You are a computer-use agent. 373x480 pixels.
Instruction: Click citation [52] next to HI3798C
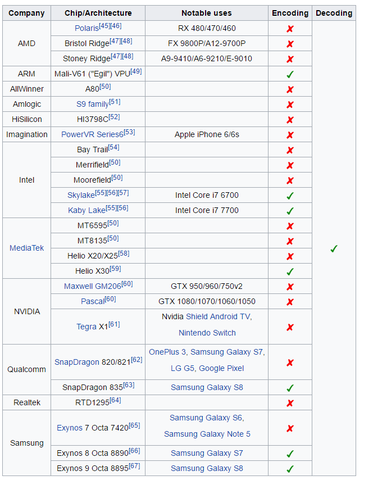(114, 117)
